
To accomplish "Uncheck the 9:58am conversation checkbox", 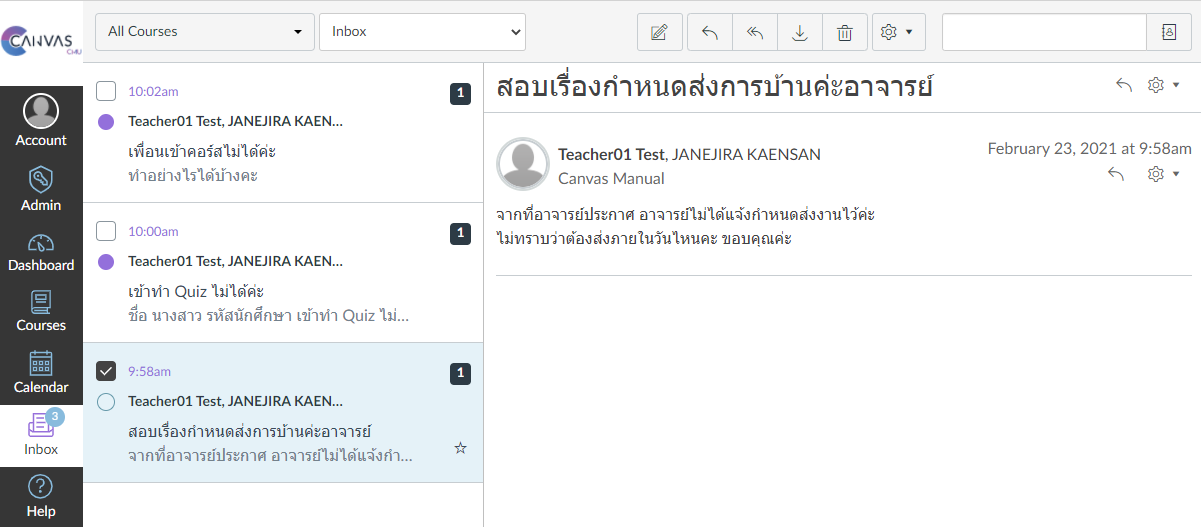I will pos(106,371).
